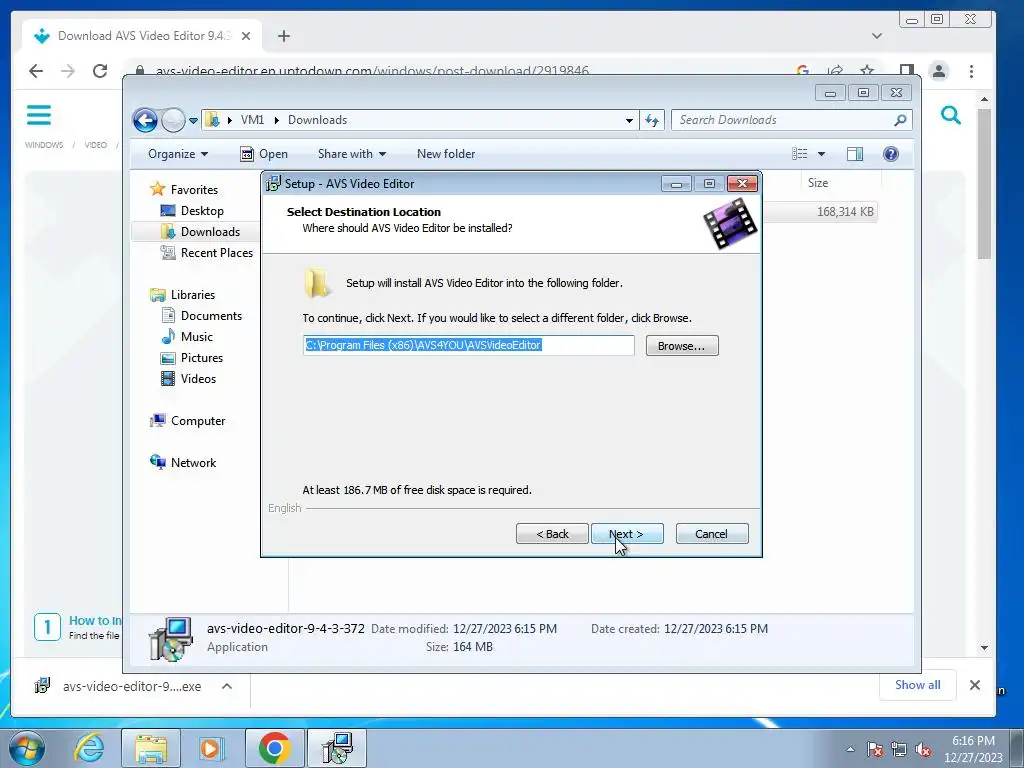Click Browse to choose a different folder
The height and width of the screenshot is (768, 1024).
682,345
